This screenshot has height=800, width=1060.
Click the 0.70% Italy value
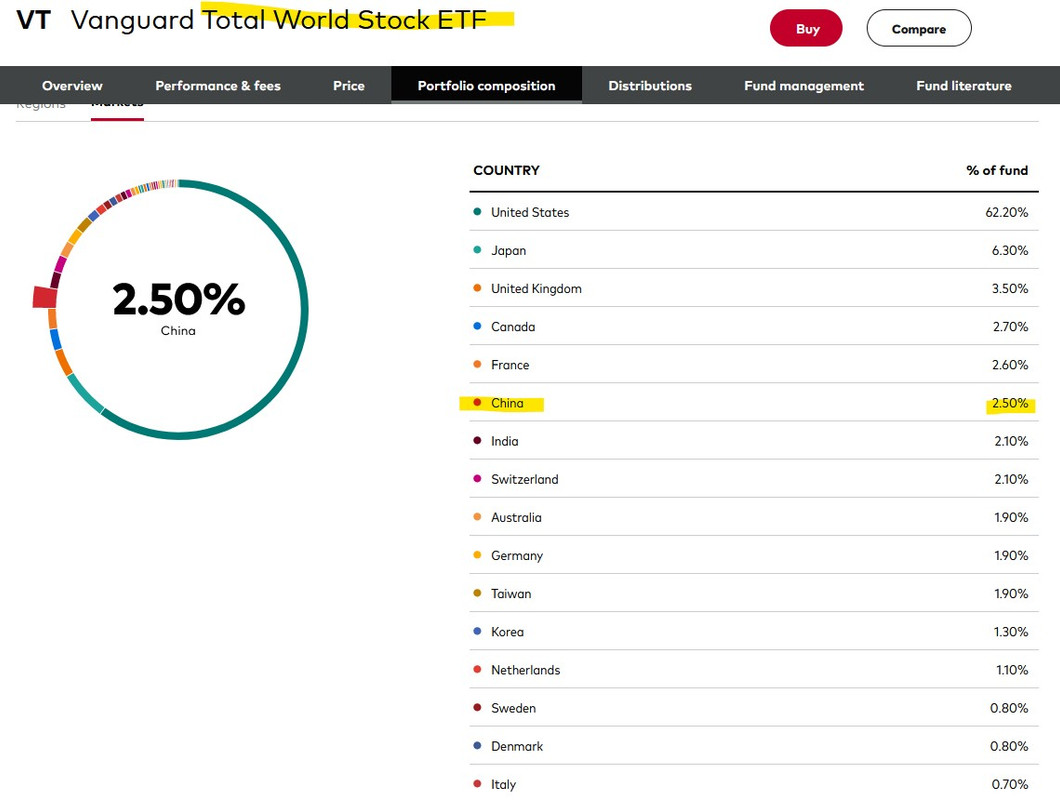tap(1009, 785)
